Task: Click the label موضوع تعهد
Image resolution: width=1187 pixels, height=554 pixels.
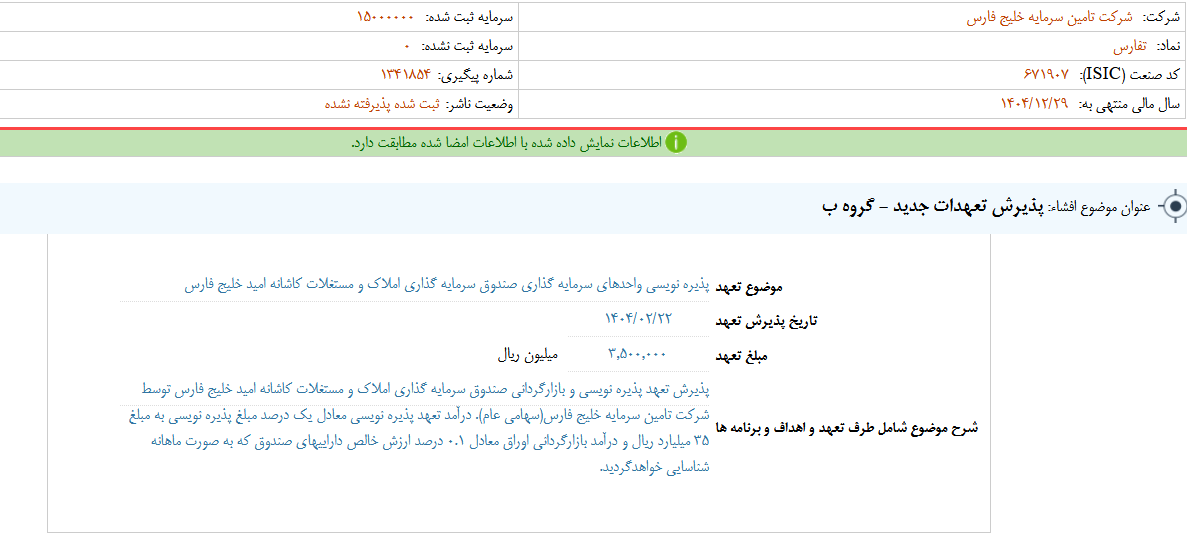Action: [749, 288]
